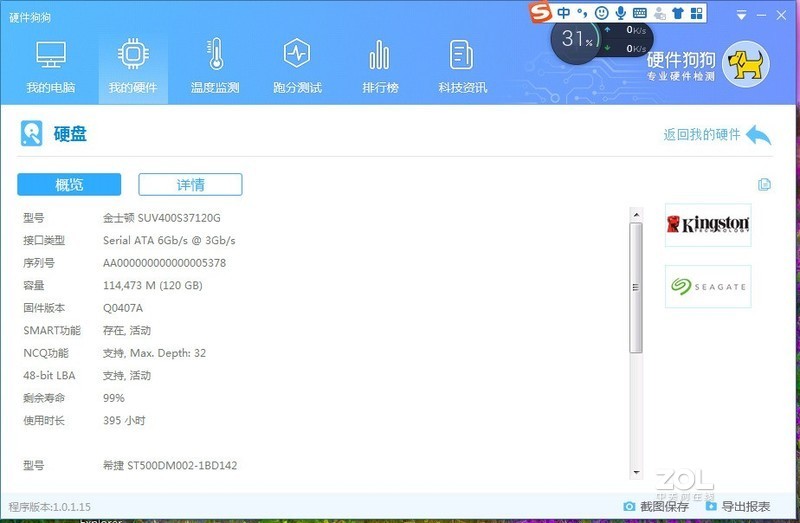Toggle Sogou 中 Chinese input mode

564,13
